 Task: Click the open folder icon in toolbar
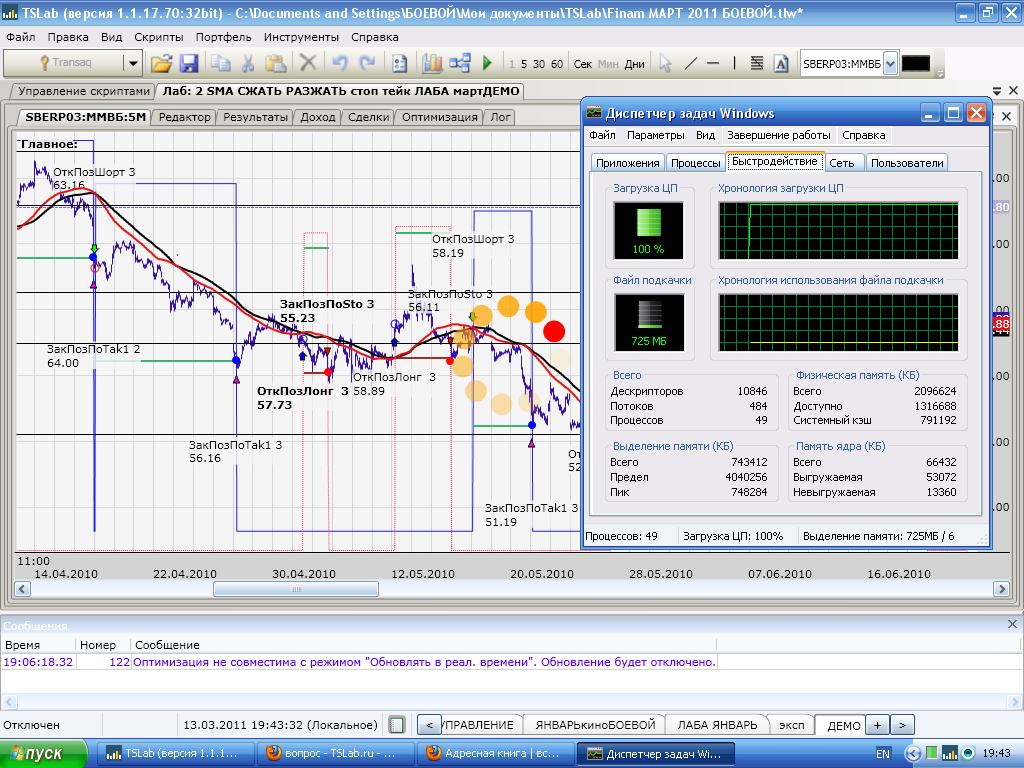(x=161, y=63)
